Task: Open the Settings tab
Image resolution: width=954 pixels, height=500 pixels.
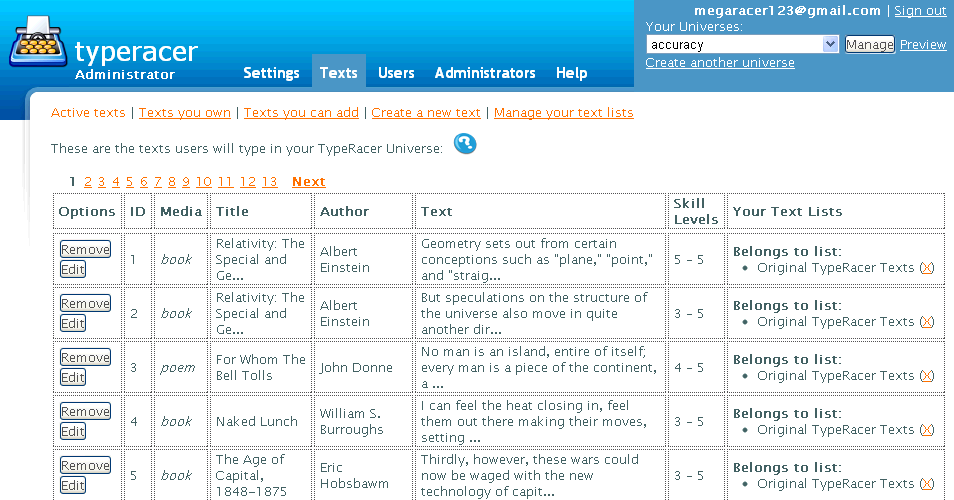Action: [x=271, y=73]
